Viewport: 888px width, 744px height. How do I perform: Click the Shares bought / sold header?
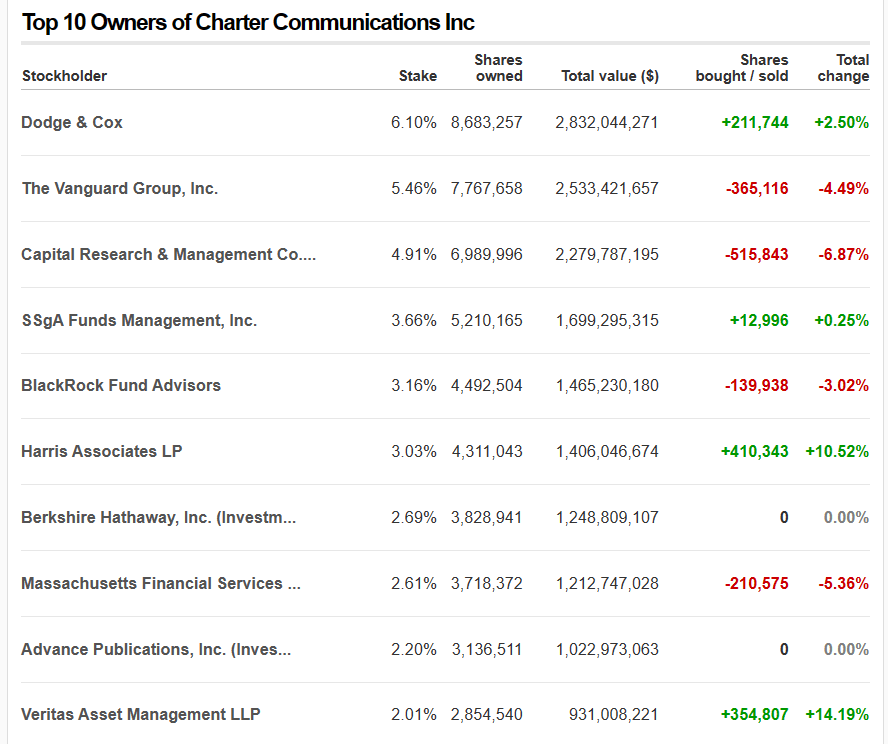point(742,68)
